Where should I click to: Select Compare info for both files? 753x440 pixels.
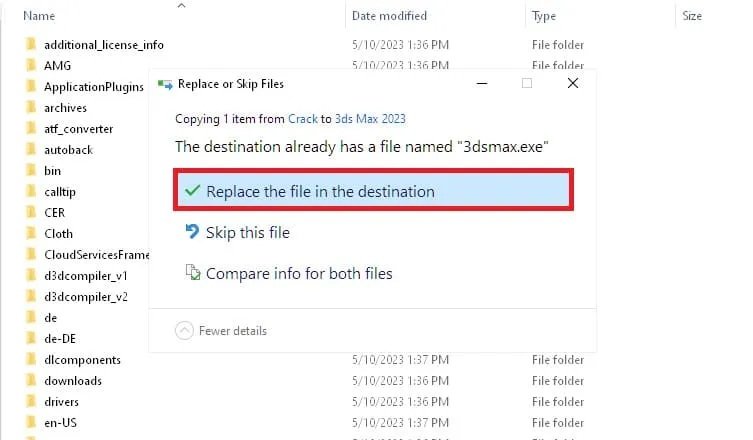tap(299, 273)
